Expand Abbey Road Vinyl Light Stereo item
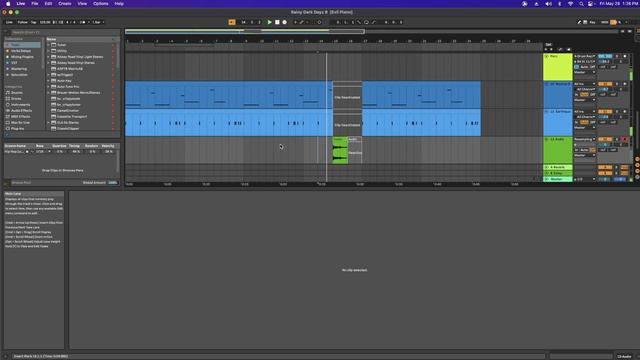This screenshot has width=640, height=360. [x=48, y=57]
